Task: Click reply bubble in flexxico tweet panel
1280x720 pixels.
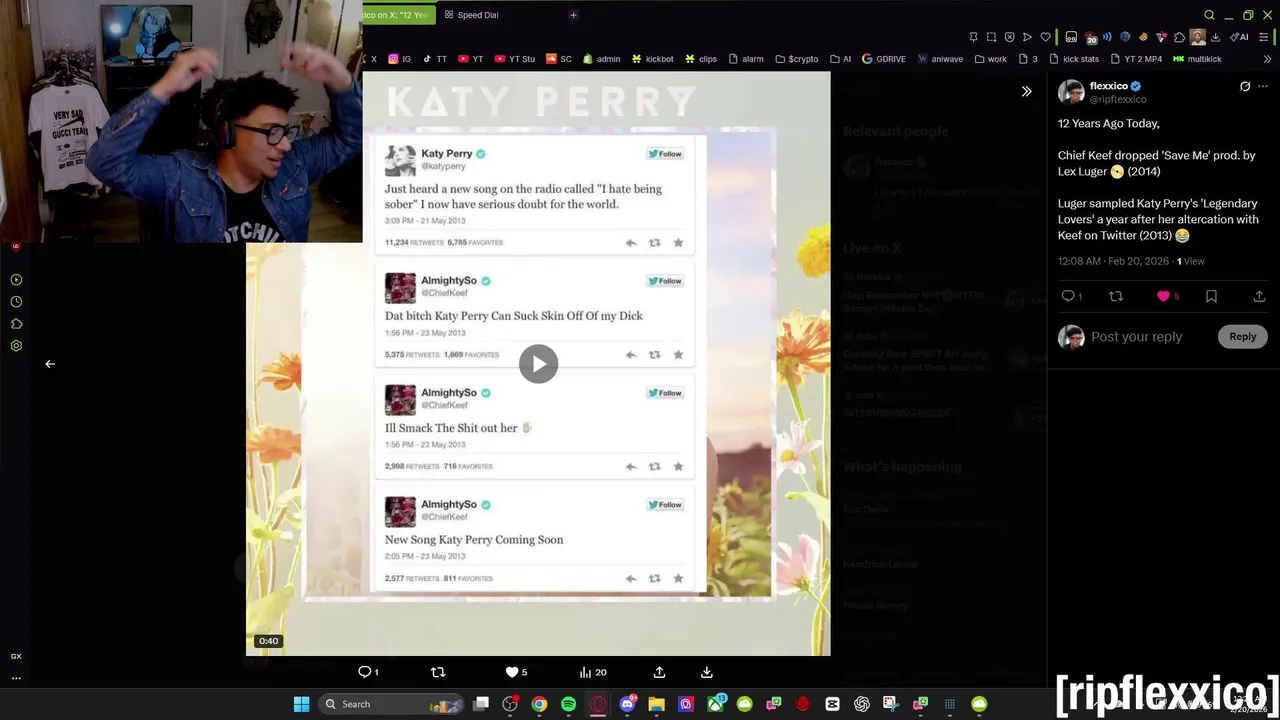Action: [1071, 296]
